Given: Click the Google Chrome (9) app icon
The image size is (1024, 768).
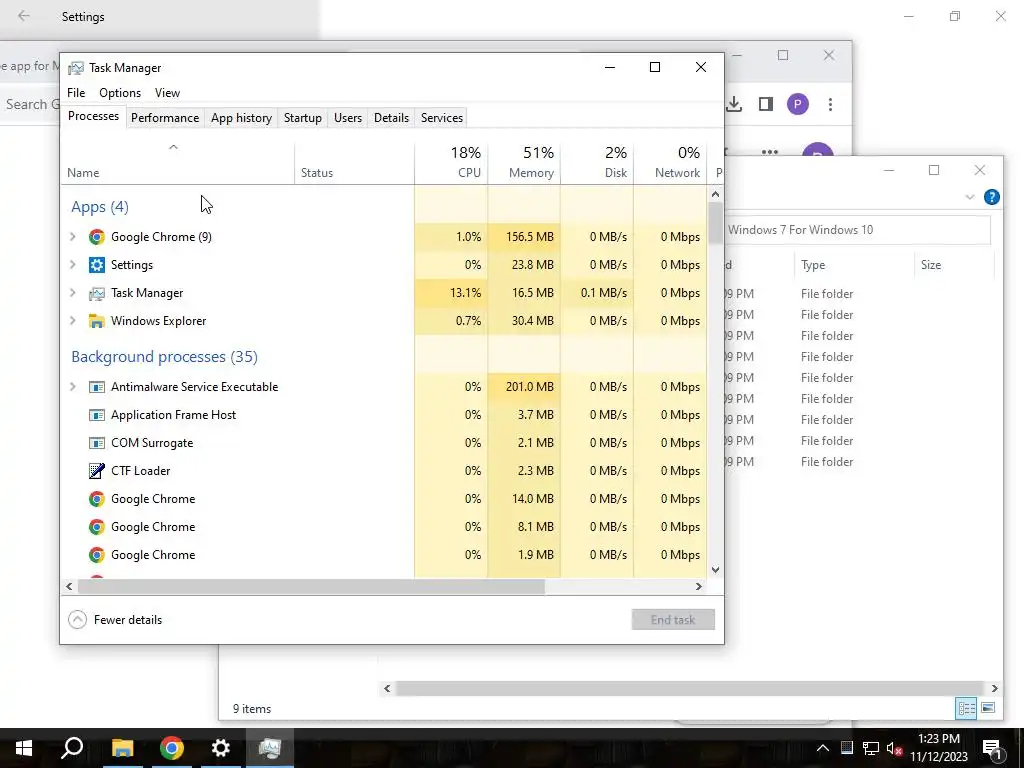Looking at the screenshot, I should click(97, 237).
